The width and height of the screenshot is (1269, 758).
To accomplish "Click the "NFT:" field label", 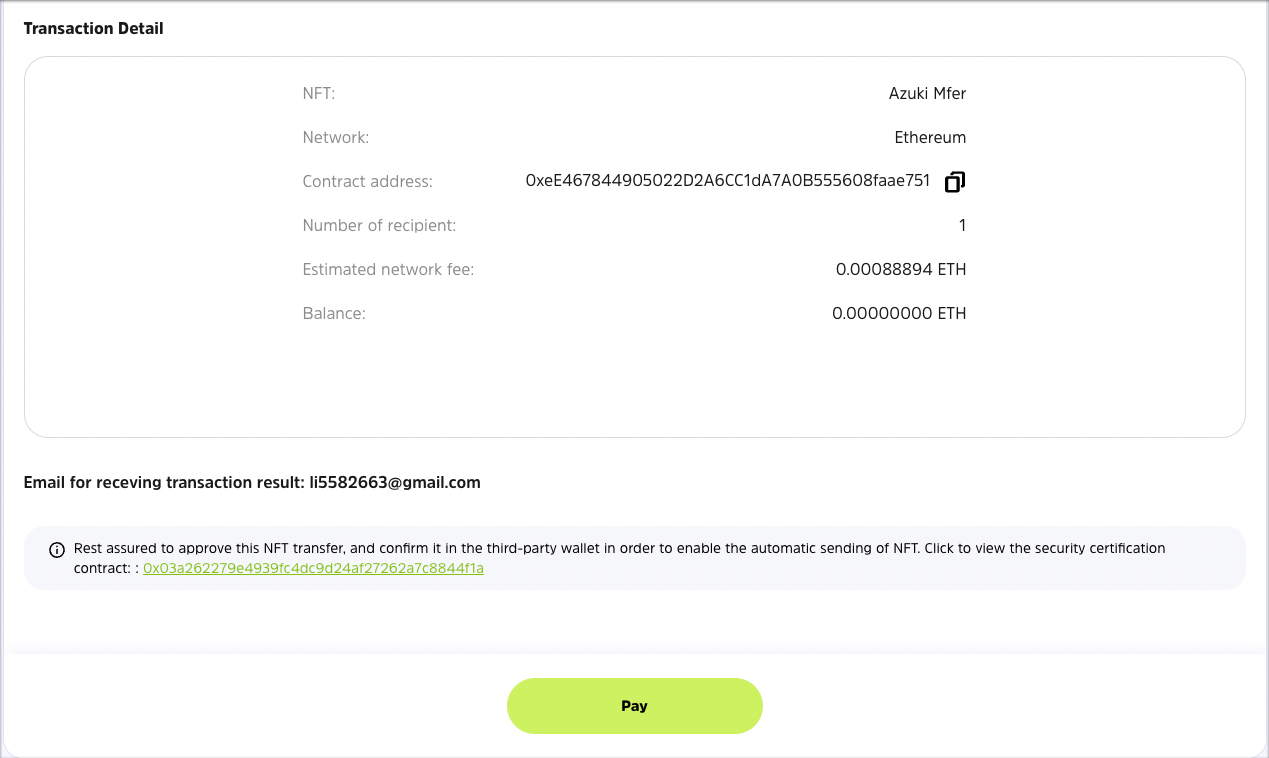I will [319, 94].
